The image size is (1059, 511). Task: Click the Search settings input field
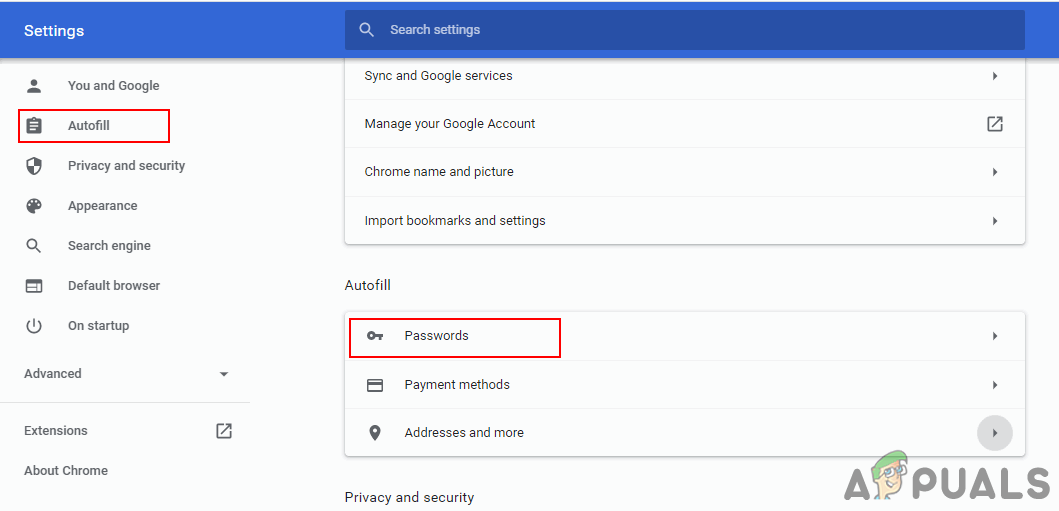[700, 30]
